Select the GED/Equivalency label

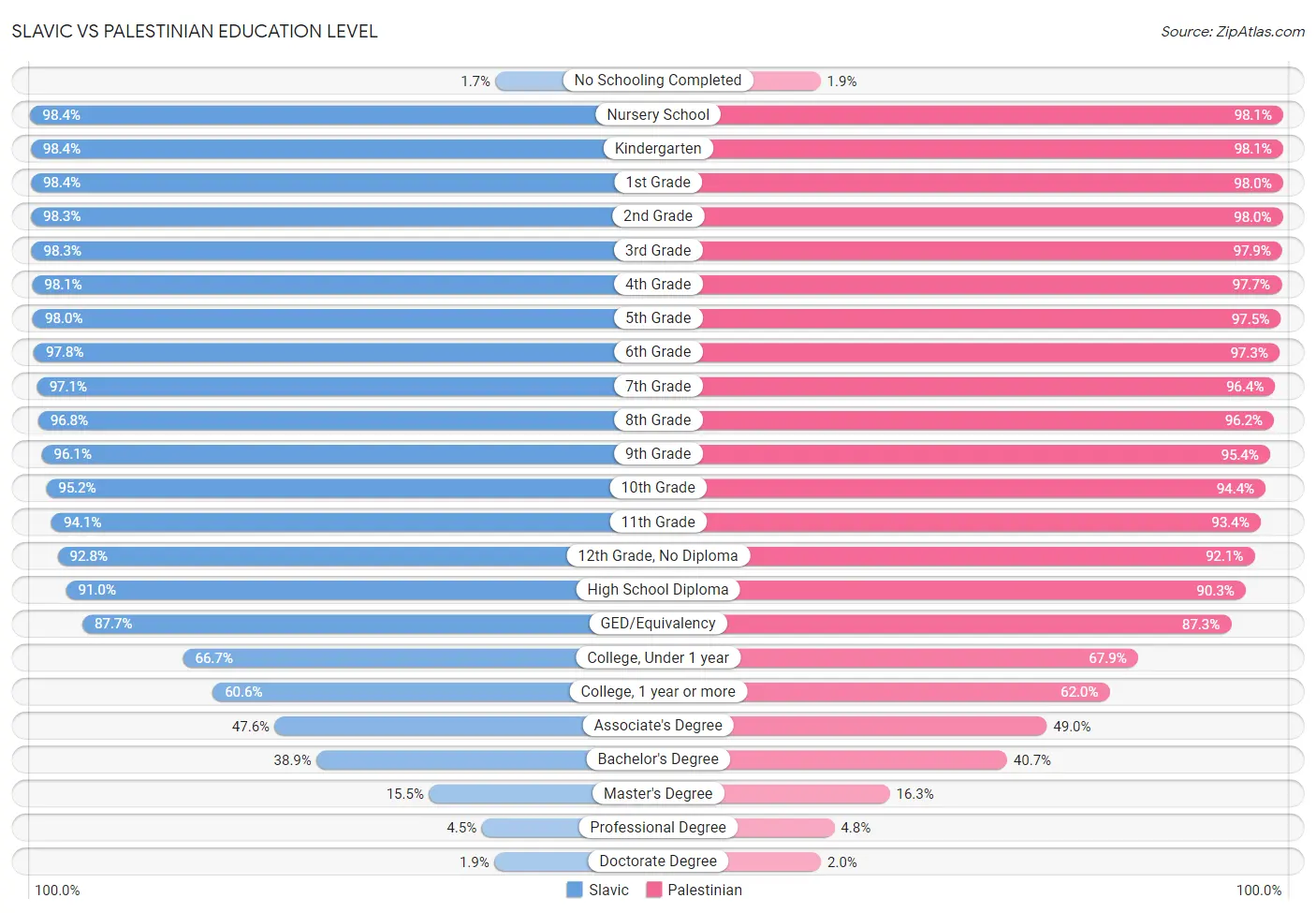point(658,624)
